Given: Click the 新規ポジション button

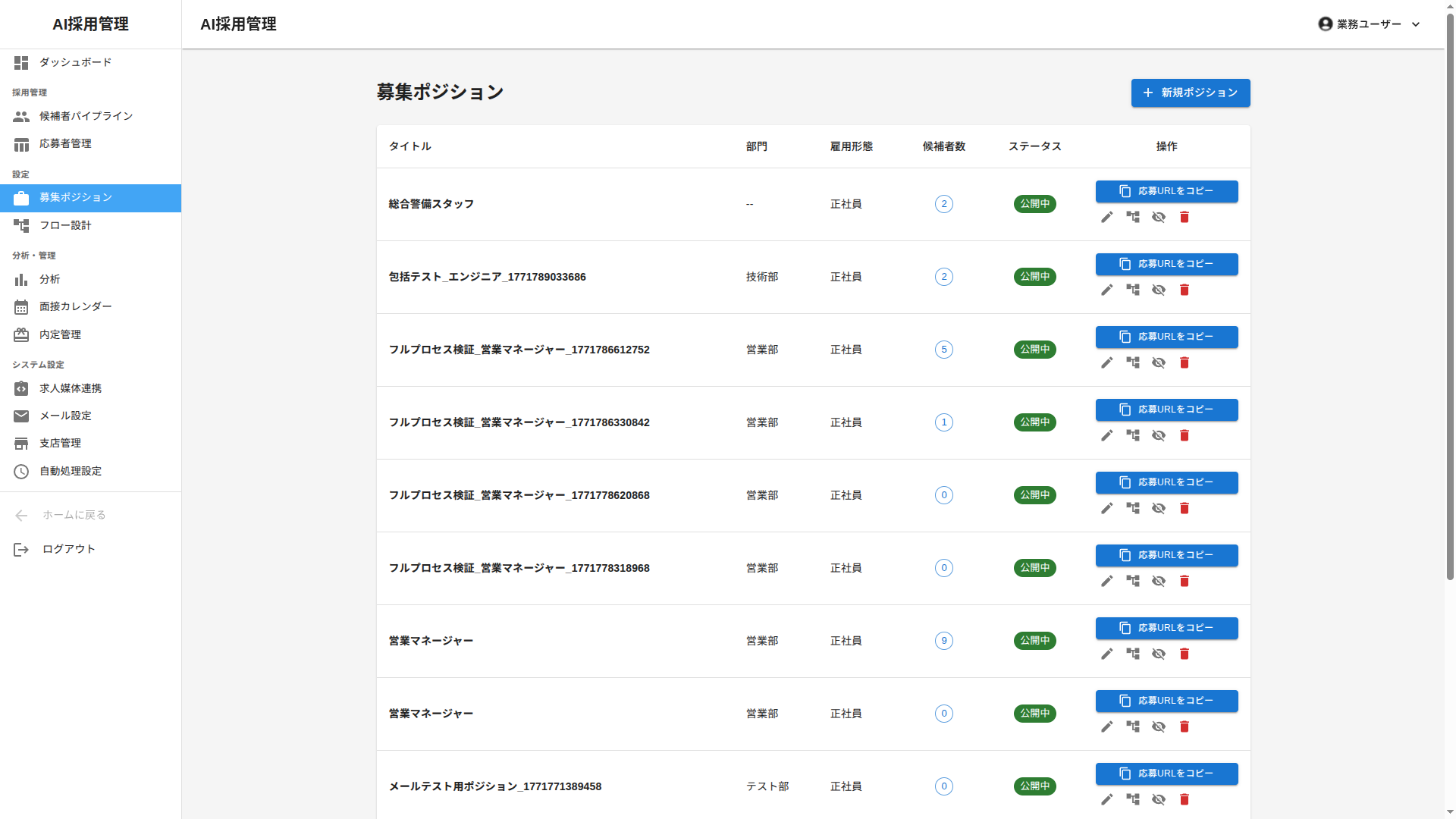Looking at the screenshot, I should [1190, 93].
